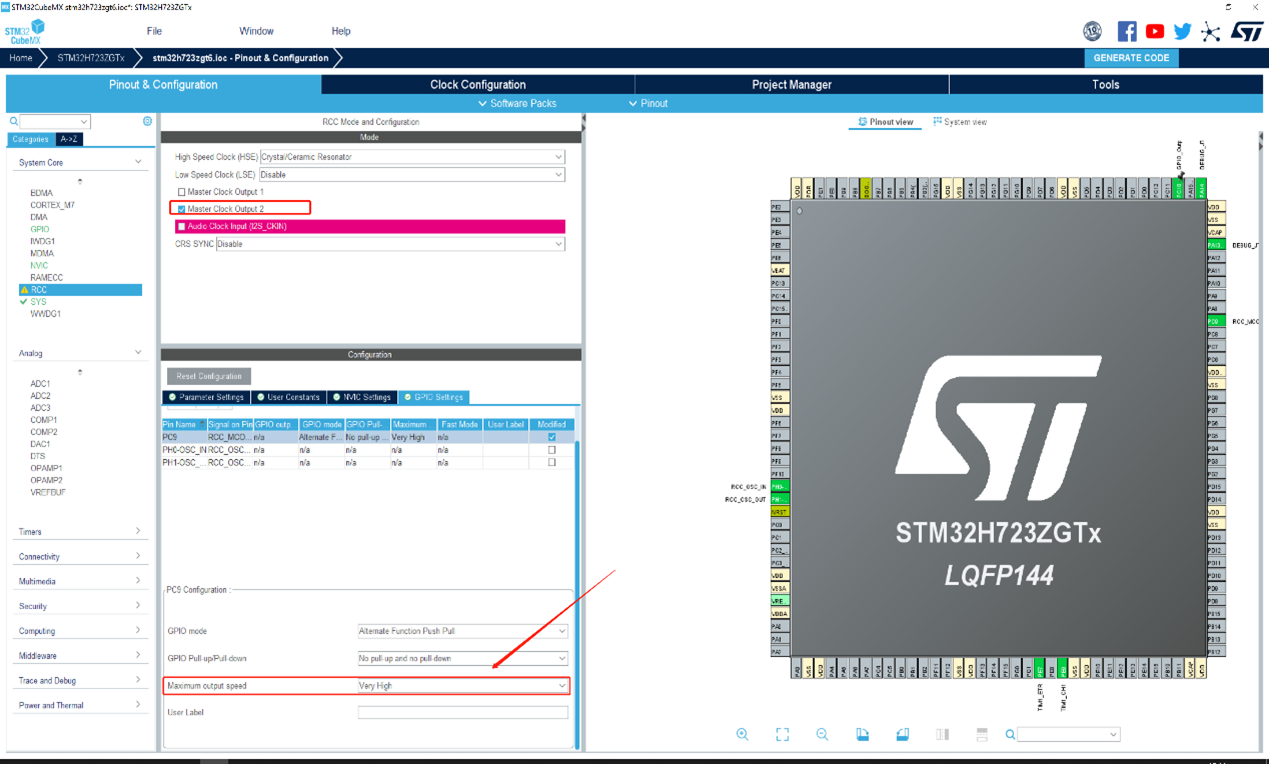Open the File menu
Image resolution: width=1269 pixels, height=764 pixels.
154,31
